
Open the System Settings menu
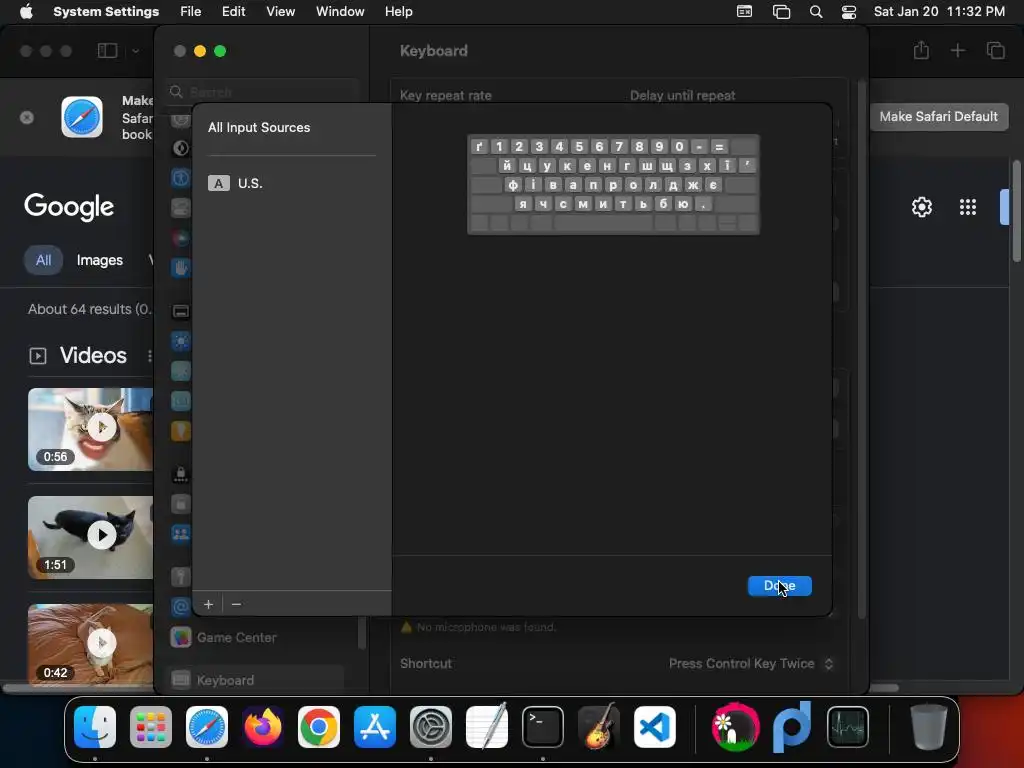(x=106, y=11)
